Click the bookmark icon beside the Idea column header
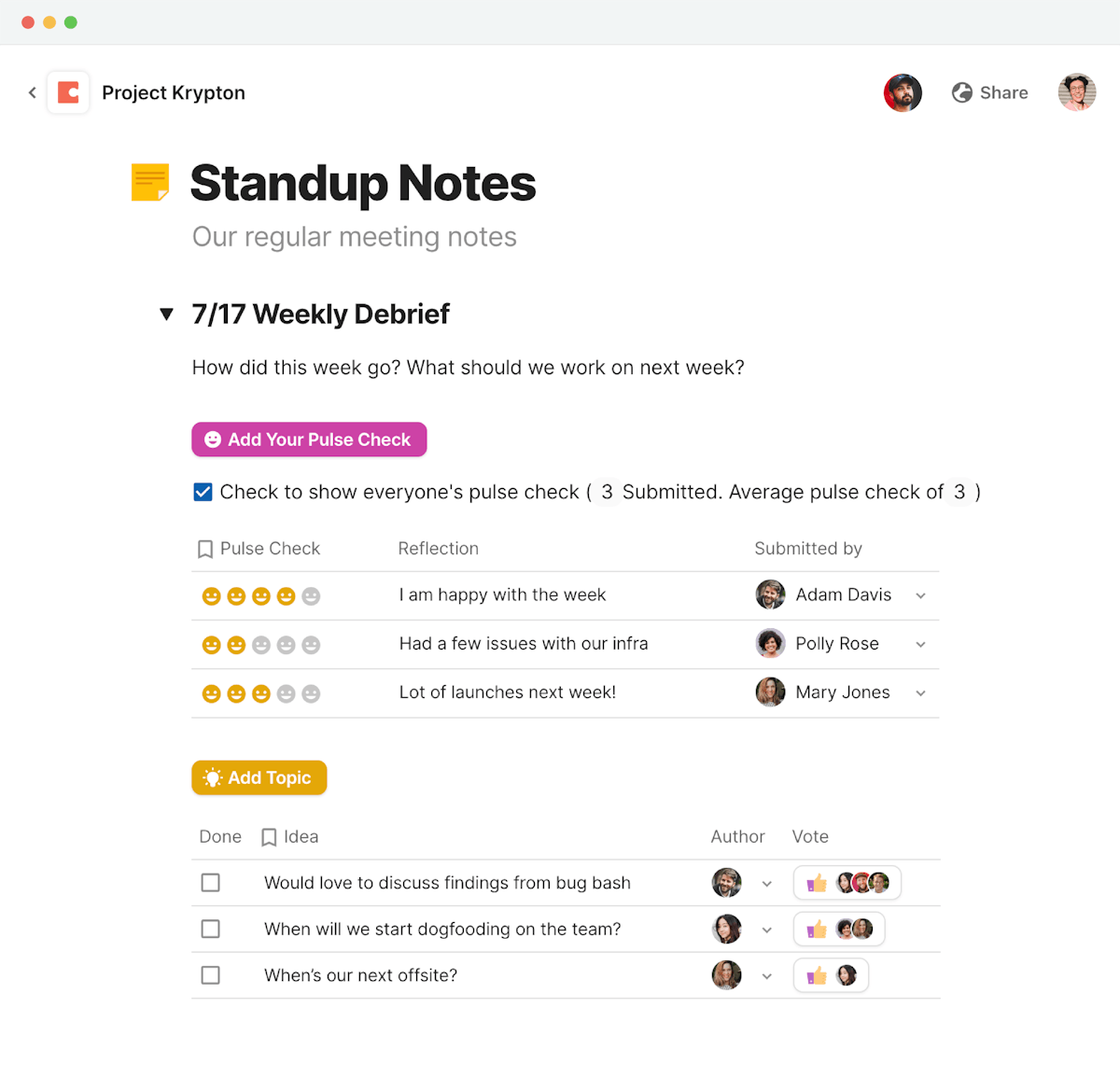The image size is (1120, 1077). coord(269,836)
